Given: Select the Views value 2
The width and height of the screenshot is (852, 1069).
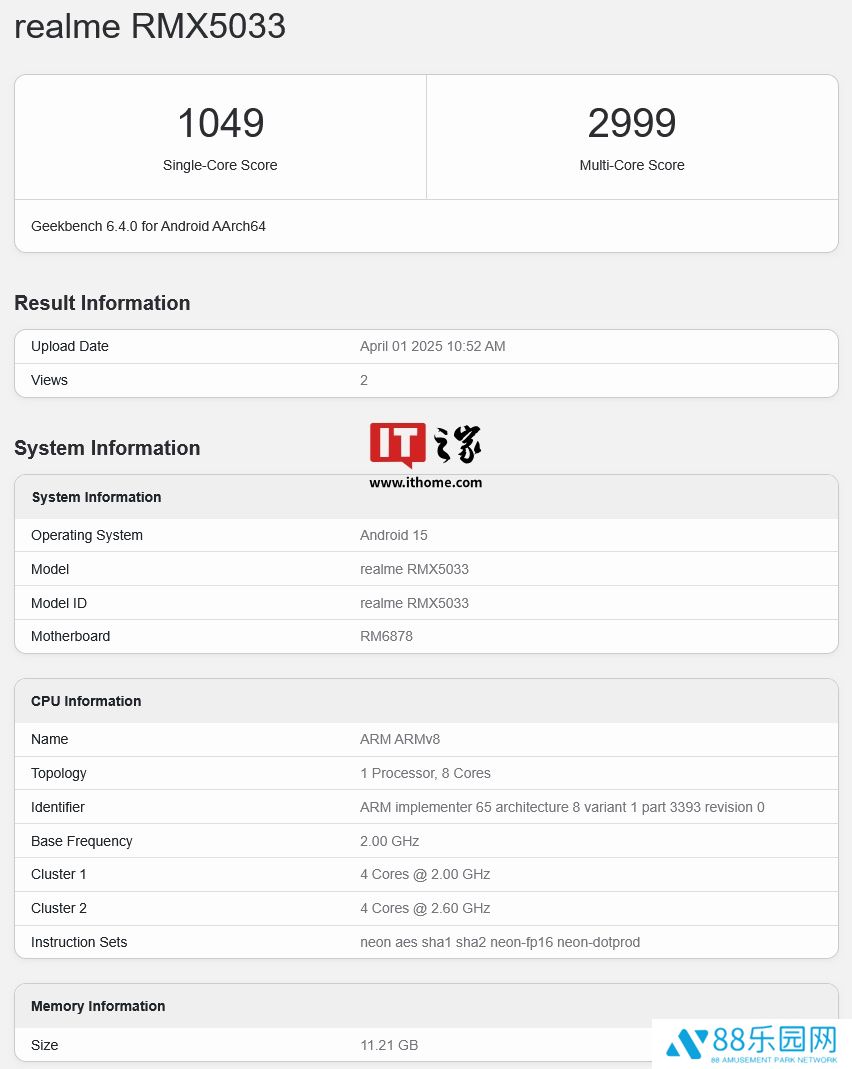Looking at the screenshot, I should click(364, 380).
